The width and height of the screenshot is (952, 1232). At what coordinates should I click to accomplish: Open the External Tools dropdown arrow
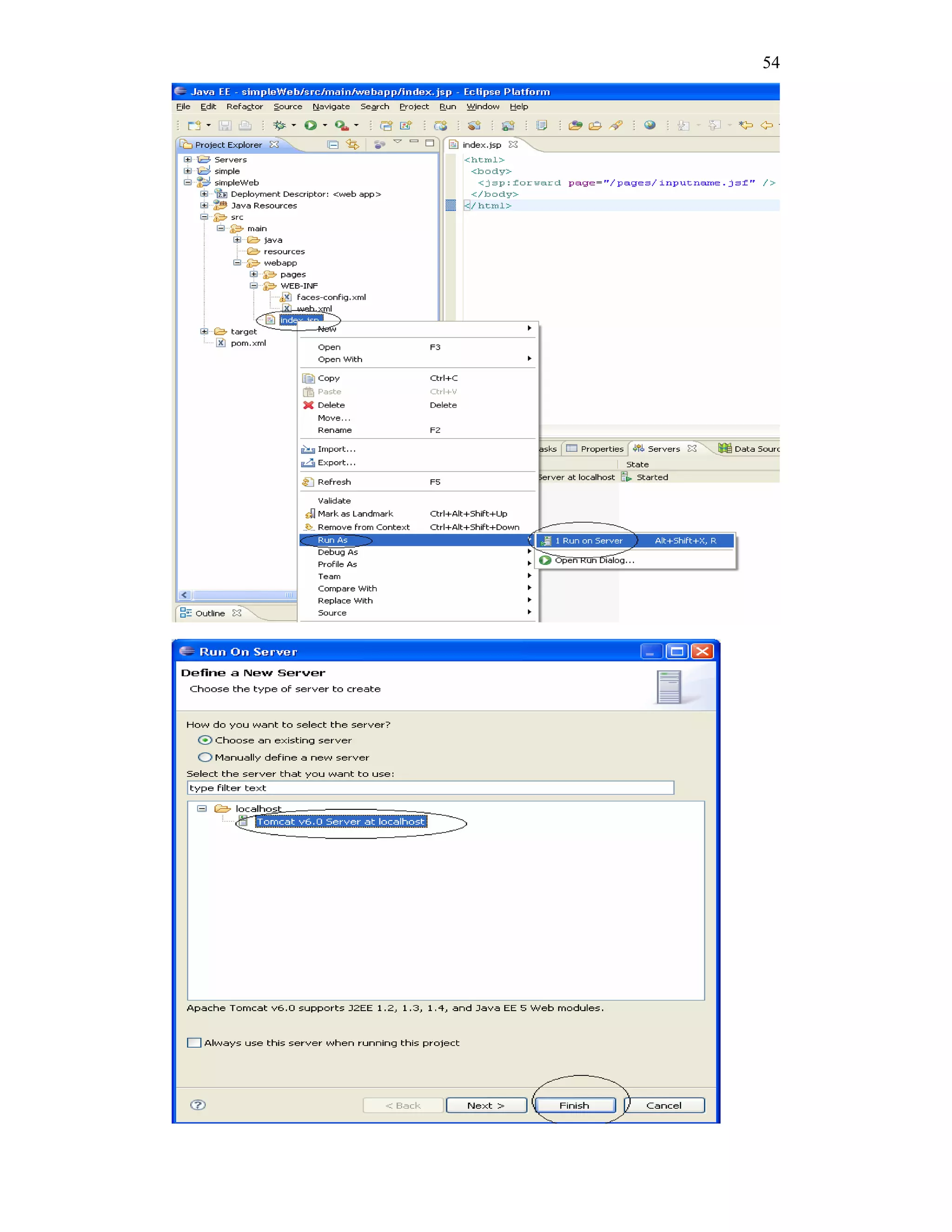coord(357,125)
